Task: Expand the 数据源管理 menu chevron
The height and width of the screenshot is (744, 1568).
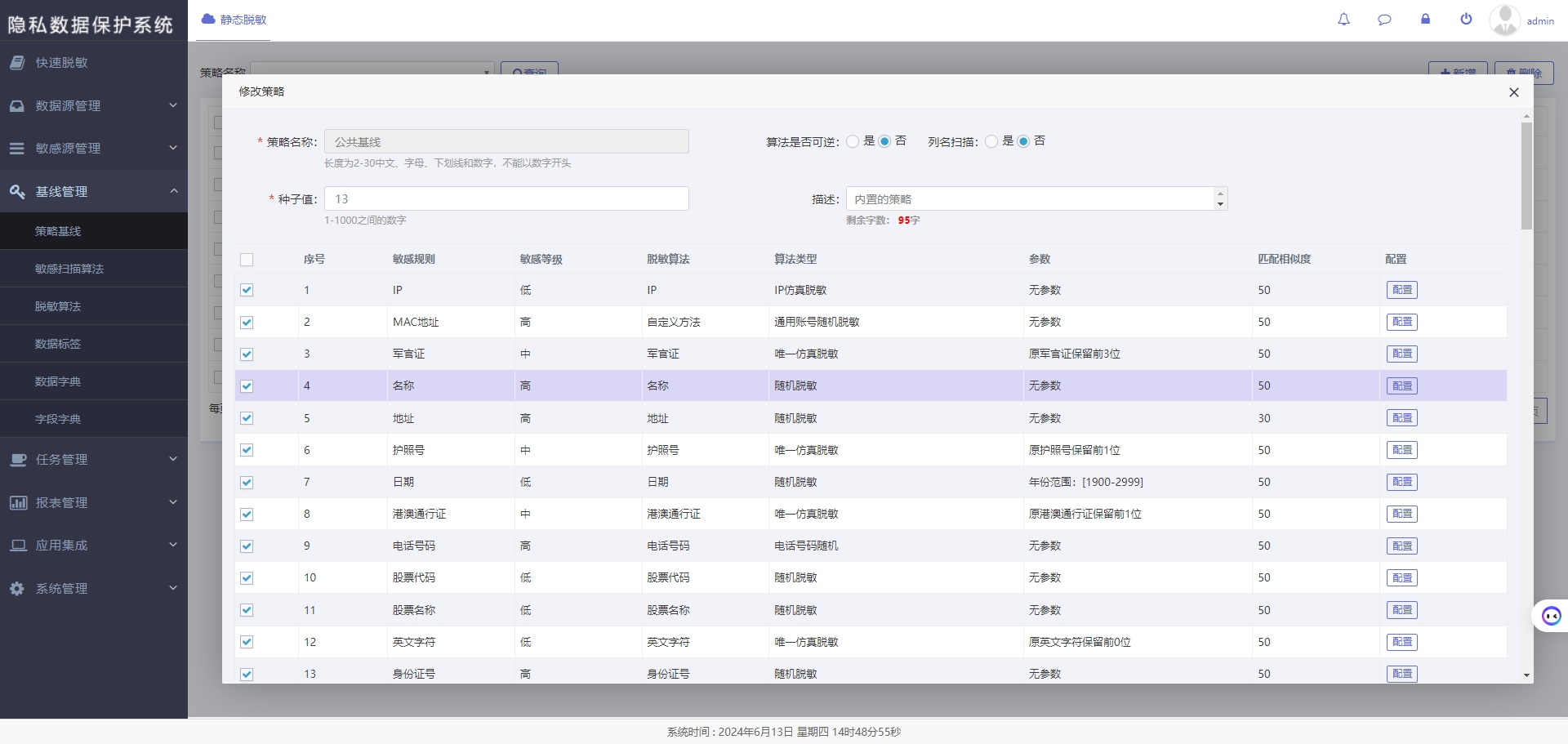Action: coord(173,105)
